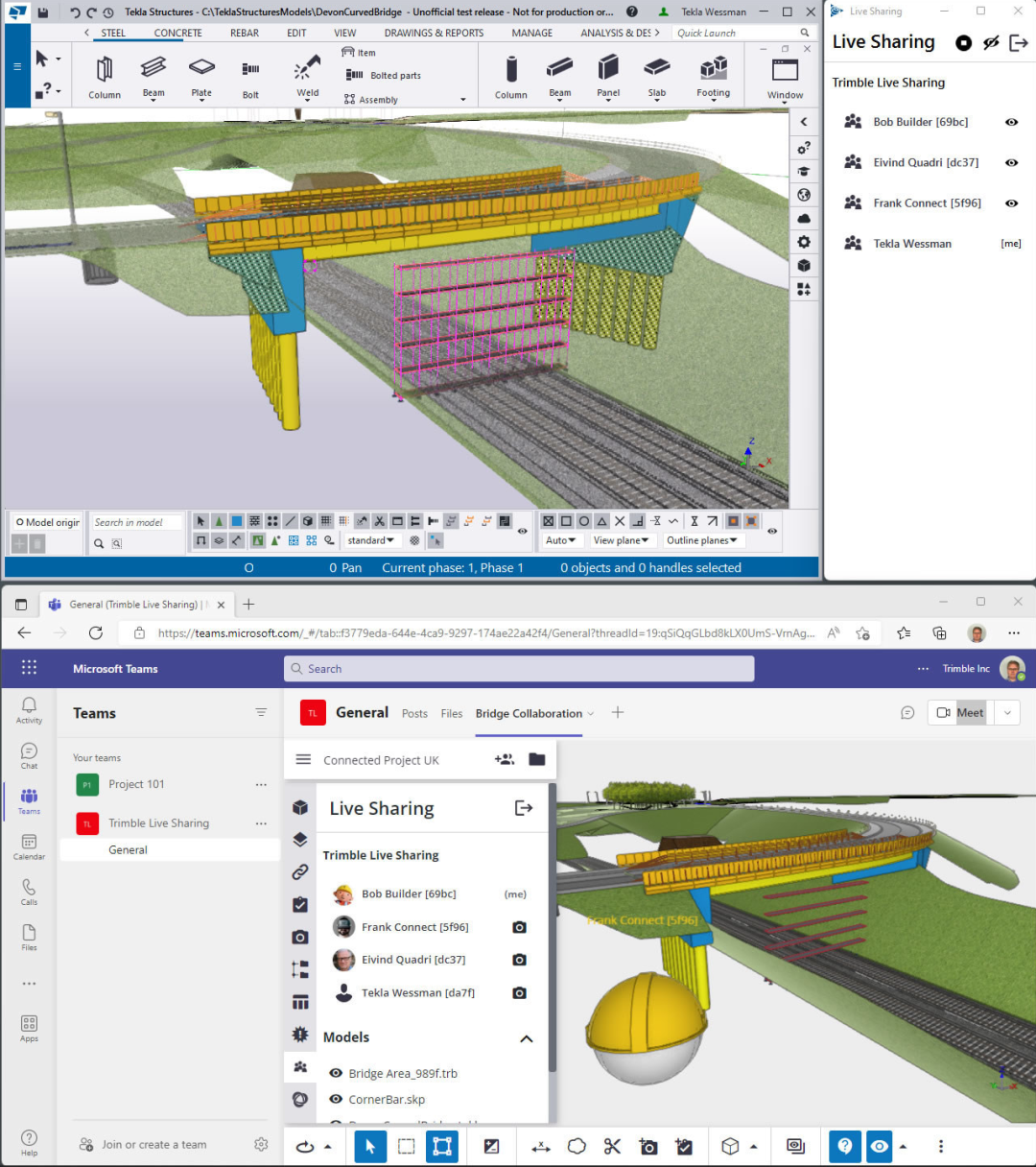Select the rectangle area selection tool

(407, 1146)
